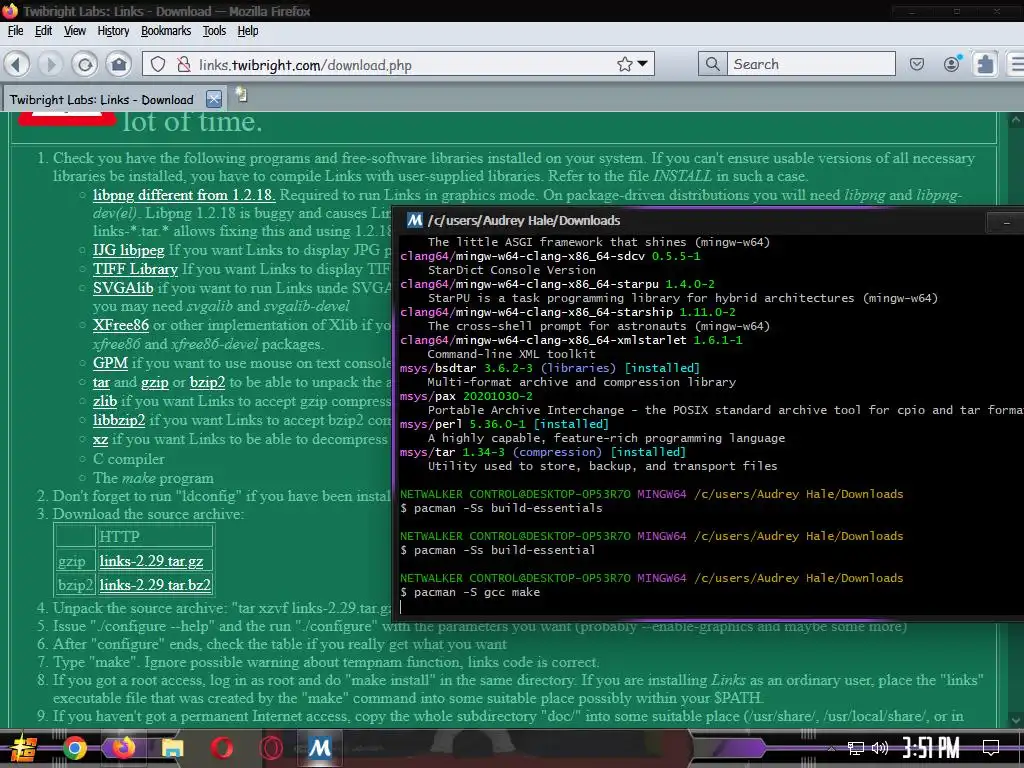The image size is (1024, 768).
Task: Open the Bookmarks menu
Action: (166, 31)
